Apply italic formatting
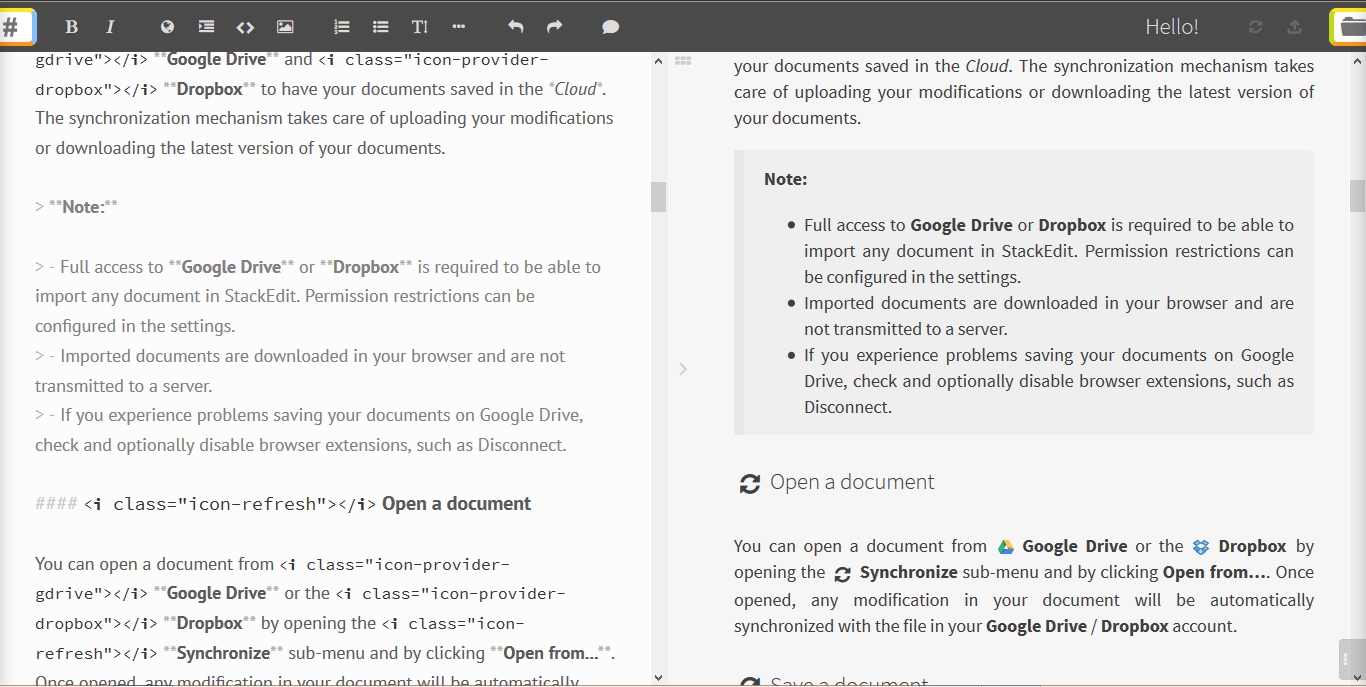Image resolution: width=1366 pixels, height=687 pixels. coord(110,27)
